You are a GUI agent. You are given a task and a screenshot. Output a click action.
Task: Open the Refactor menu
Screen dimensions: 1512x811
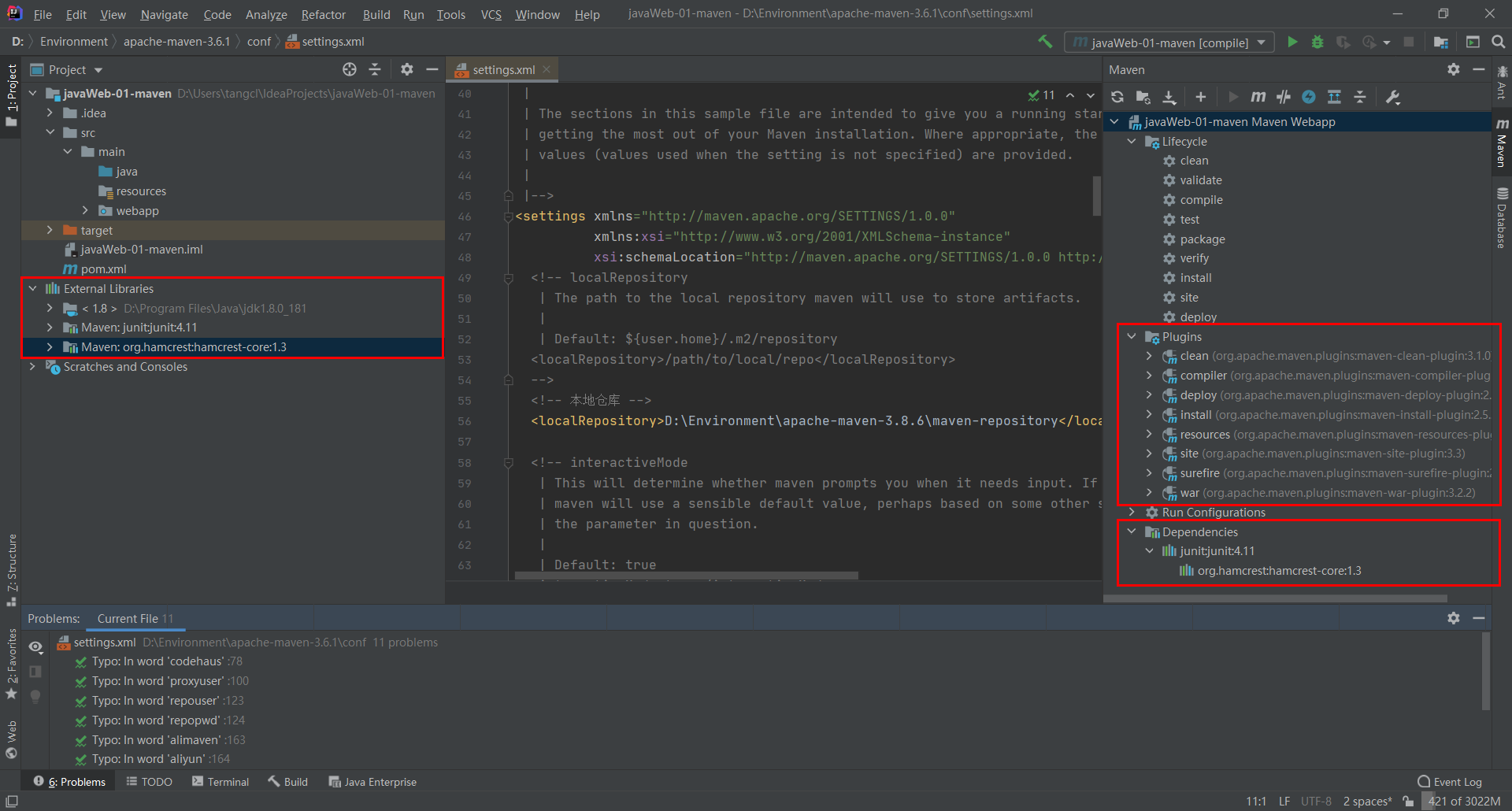coord(323,14)
